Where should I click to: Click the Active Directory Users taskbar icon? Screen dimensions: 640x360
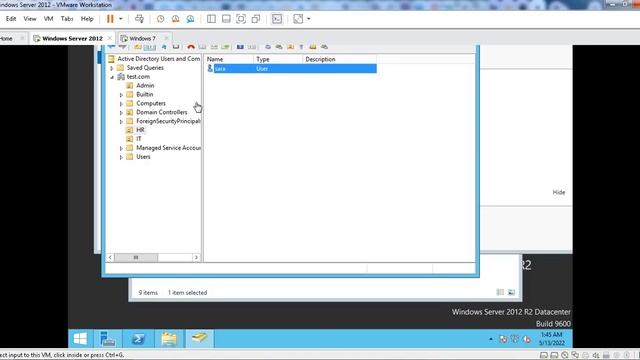tap(199, 339)
